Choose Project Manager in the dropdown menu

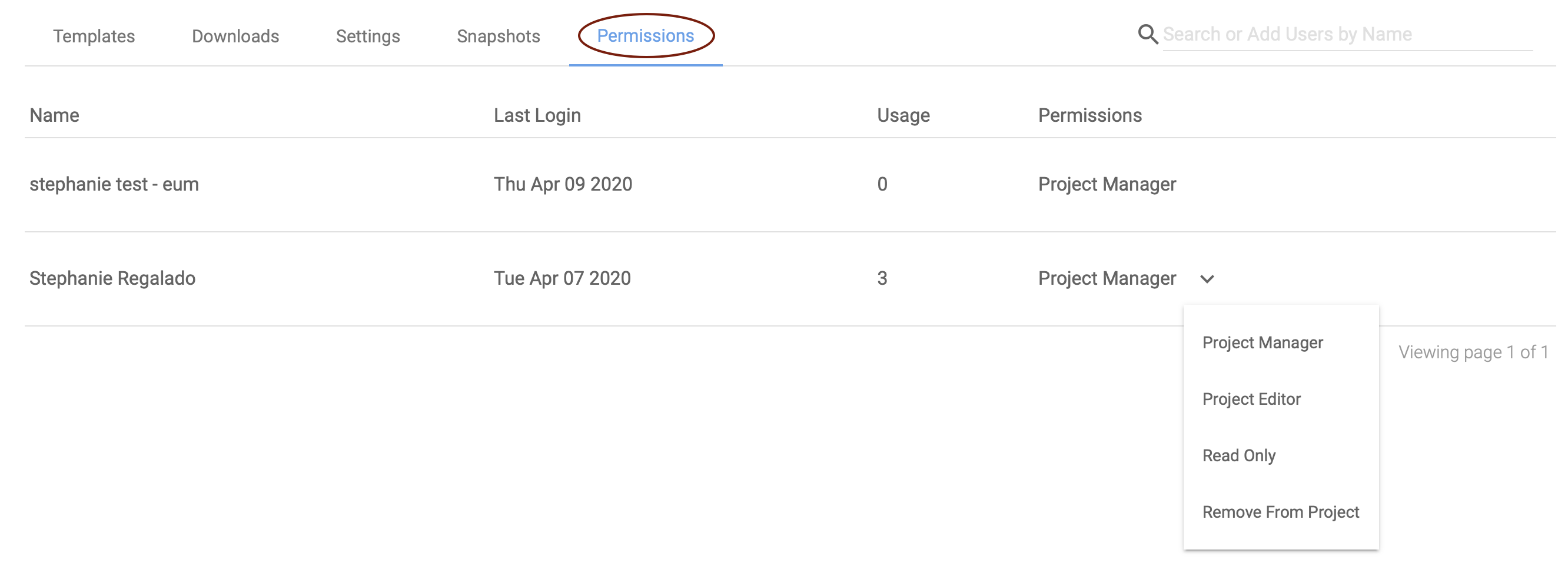click(x=1263, y=342)
